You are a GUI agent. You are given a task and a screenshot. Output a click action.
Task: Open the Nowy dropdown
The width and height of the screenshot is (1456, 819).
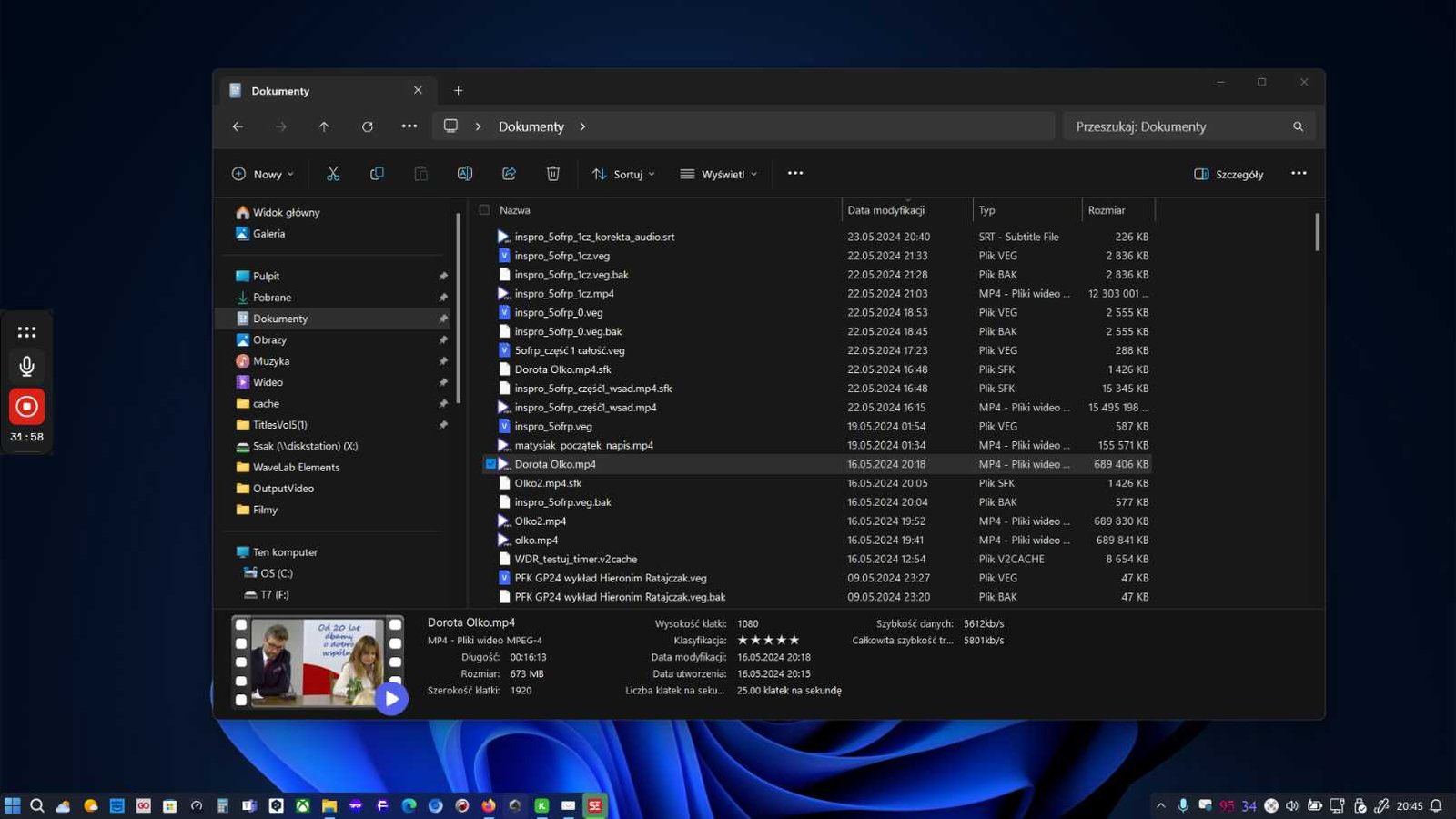coord(263,174)
